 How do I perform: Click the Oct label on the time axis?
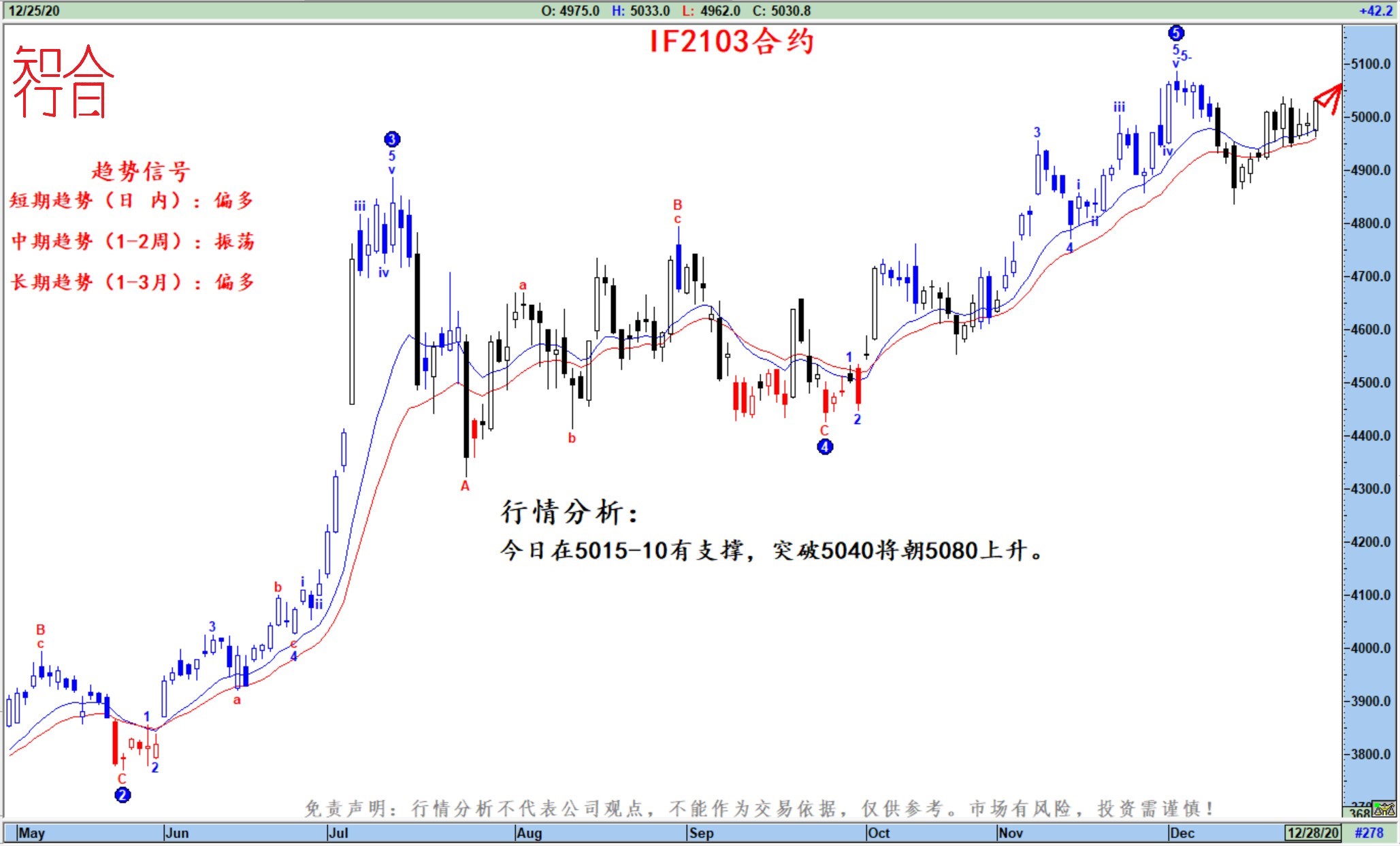click(x=879, y=833)
